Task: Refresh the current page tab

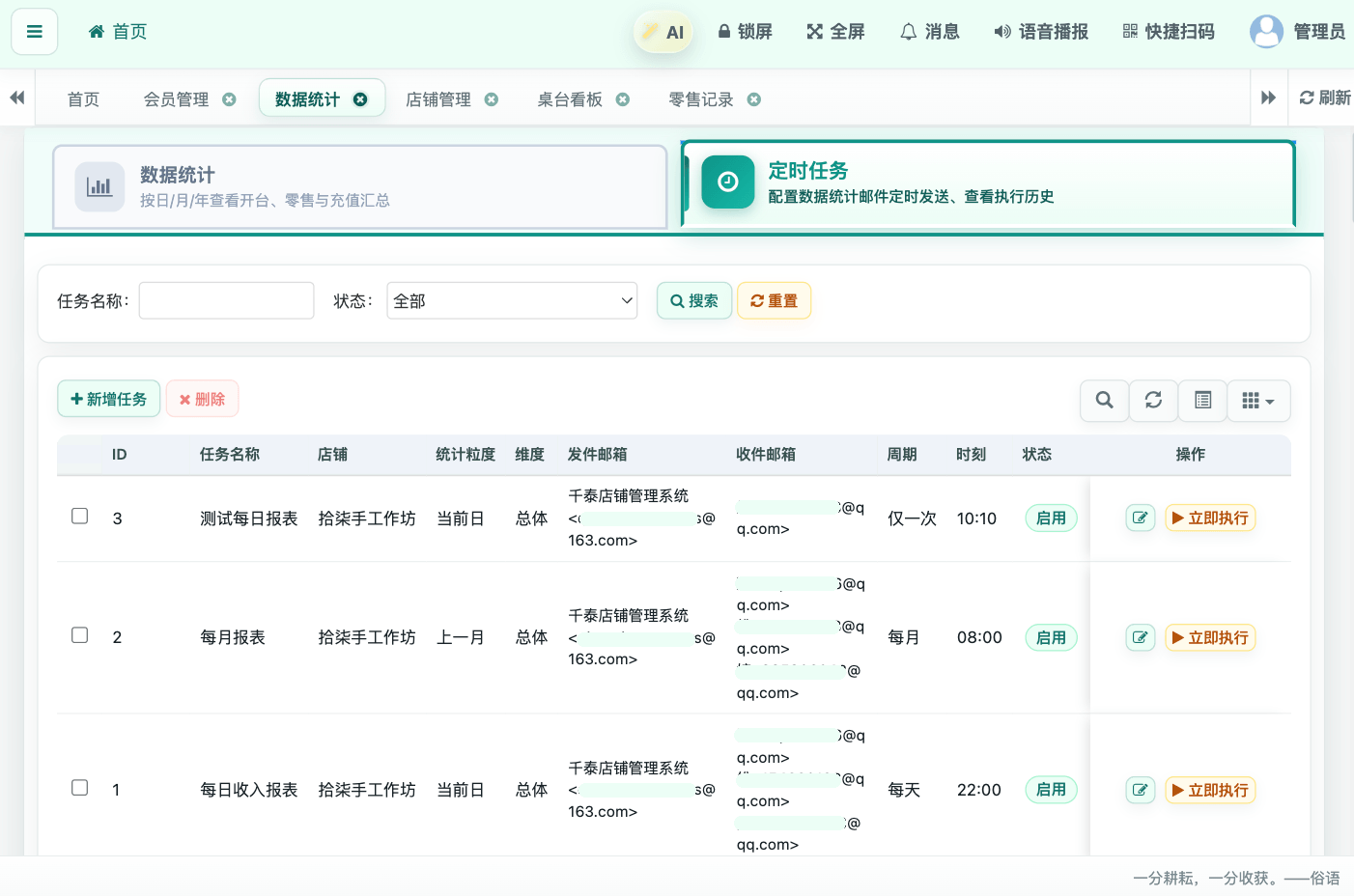Action: [x=1325, y=98]
